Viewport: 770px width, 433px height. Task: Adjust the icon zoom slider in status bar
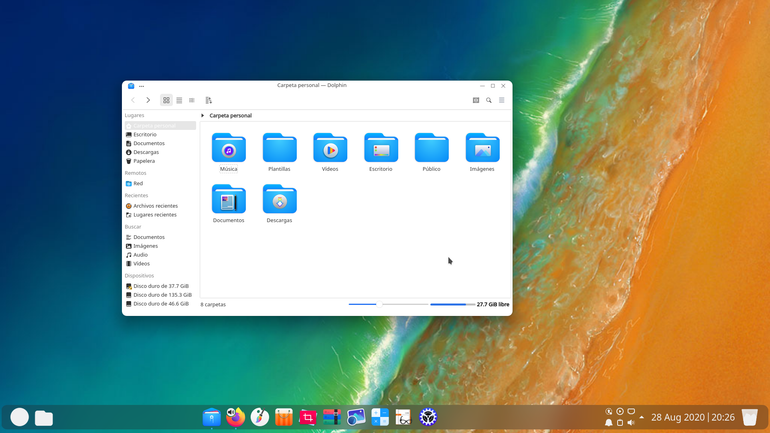pos(388,304)
